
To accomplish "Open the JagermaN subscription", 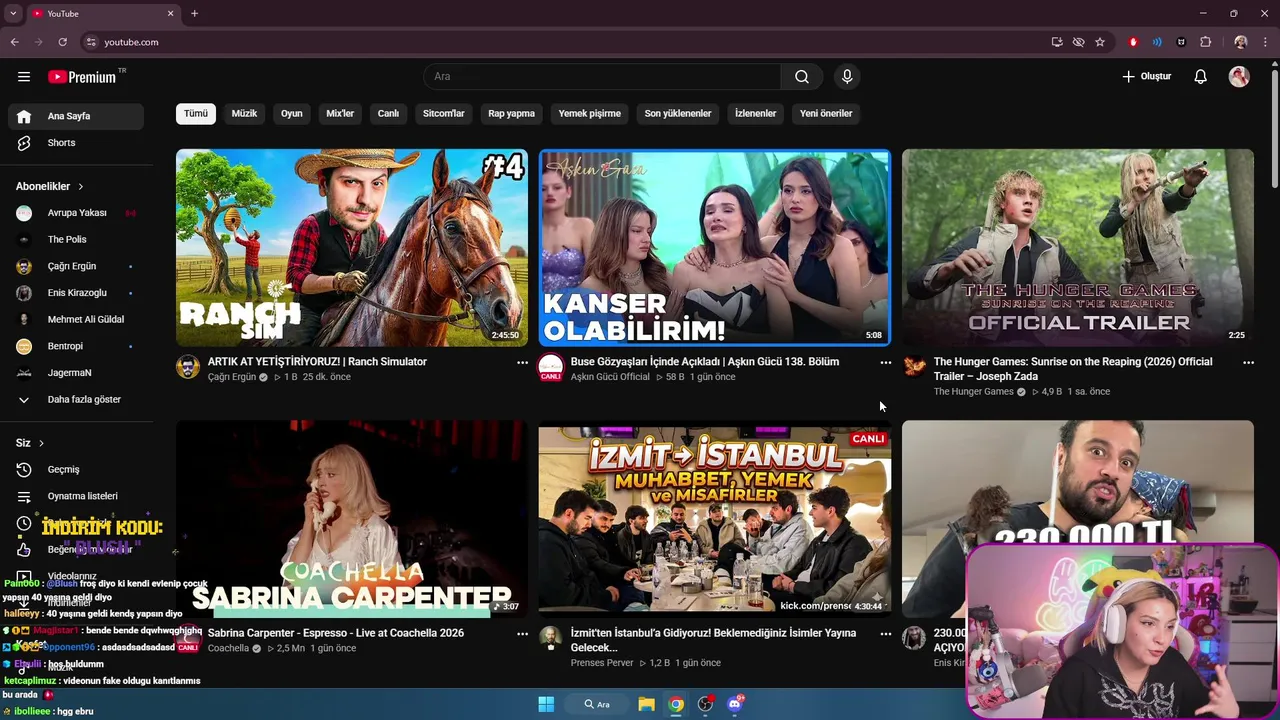I will tap(76, 373).
